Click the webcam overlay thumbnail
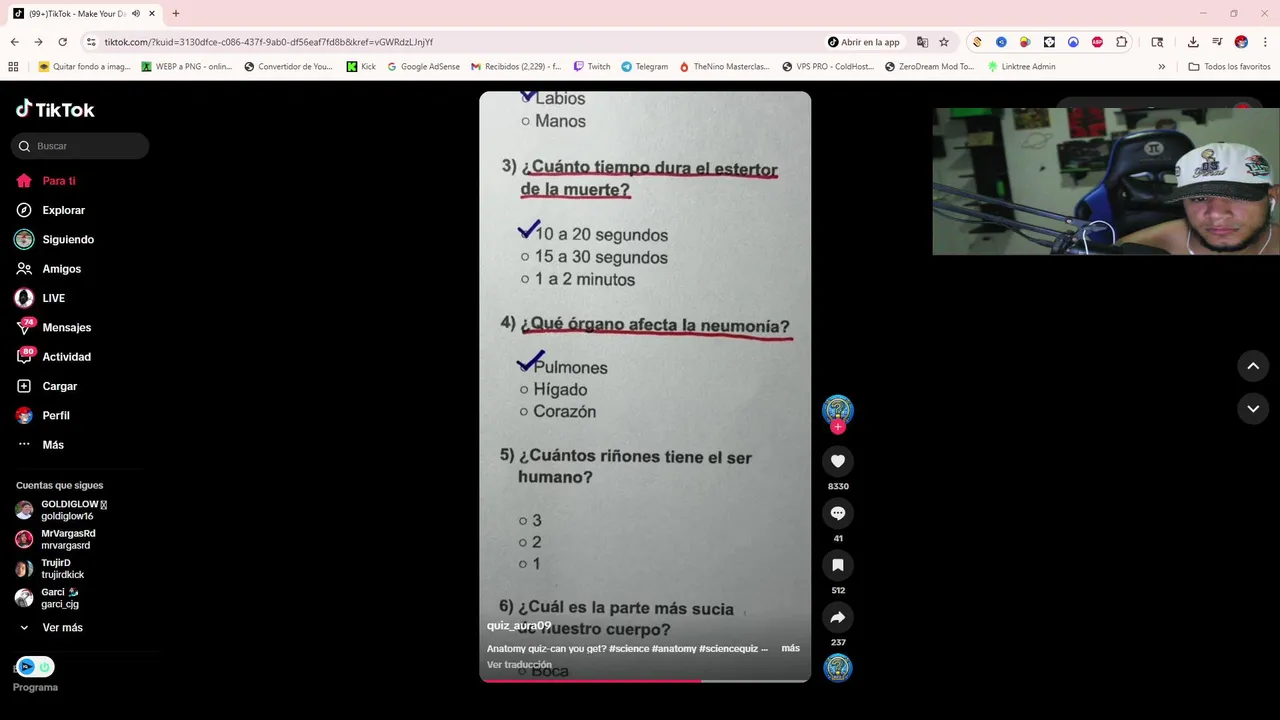The height and width of the screenshot is (720, 1280). pyautogui.click(x=1106, y=181)
